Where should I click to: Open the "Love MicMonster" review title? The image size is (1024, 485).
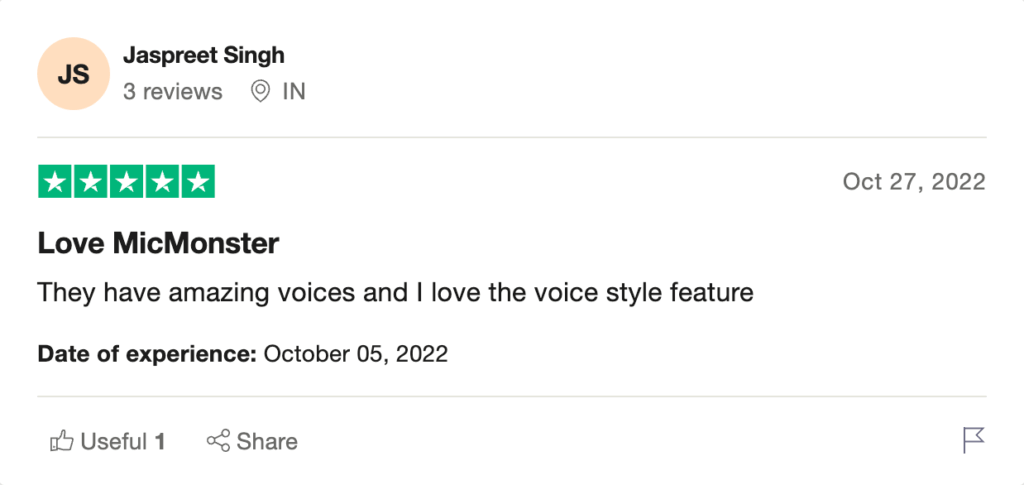coord(158,243)
